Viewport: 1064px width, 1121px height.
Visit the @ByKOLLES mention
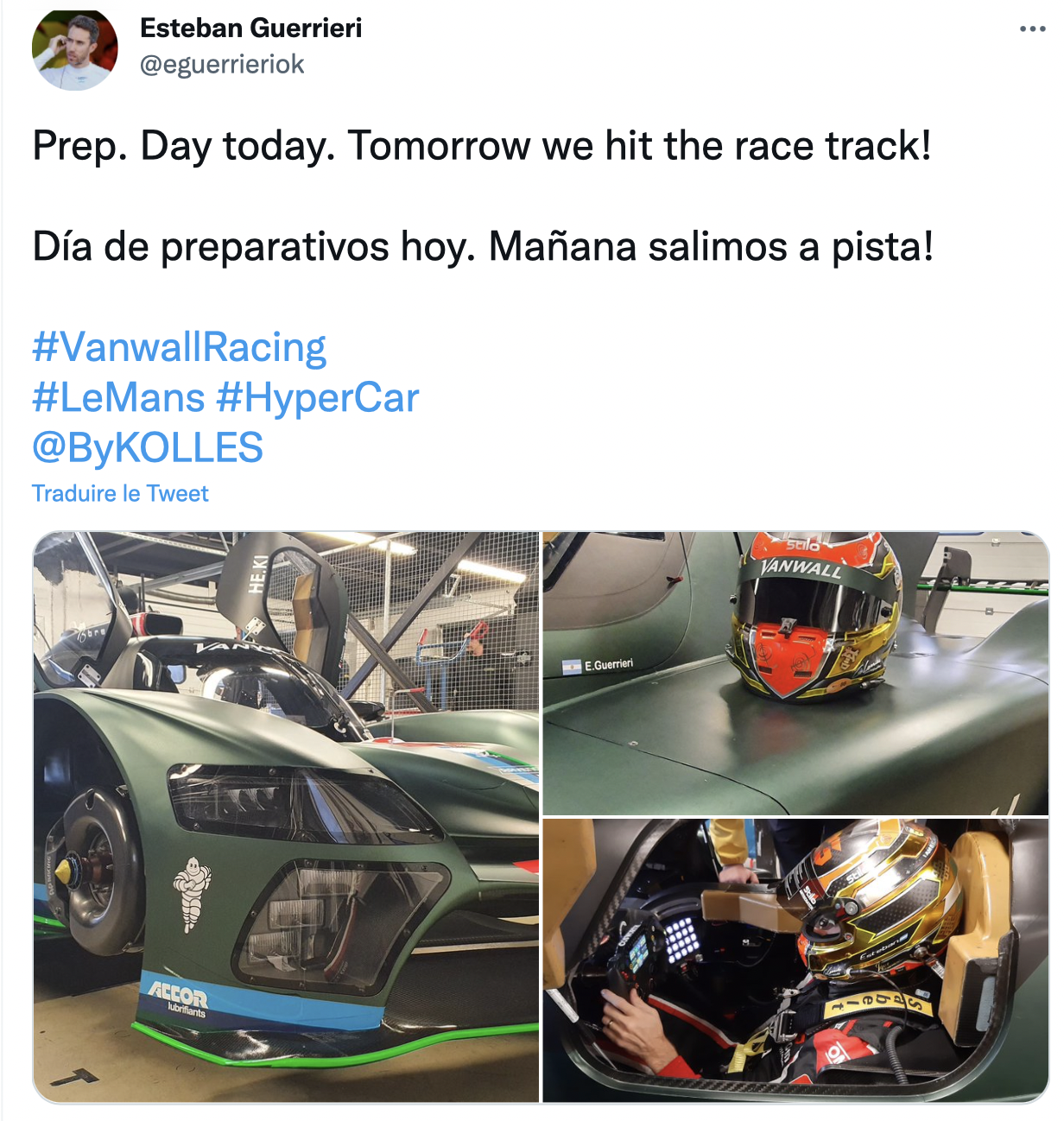(x=148, y=448)
